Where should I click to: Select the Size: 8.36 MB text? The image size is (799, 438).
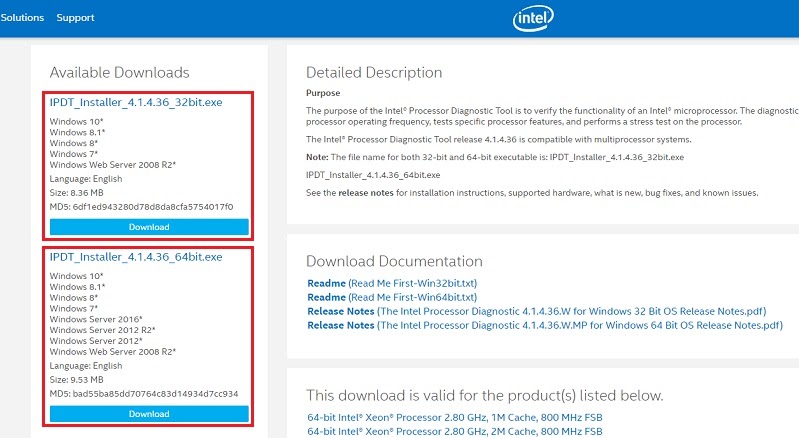click(76, 193)
